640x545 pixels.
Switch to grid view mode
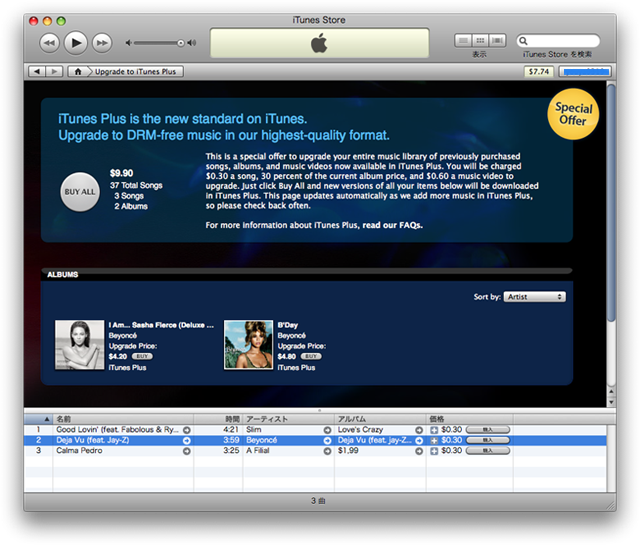(x=480, y=40)
